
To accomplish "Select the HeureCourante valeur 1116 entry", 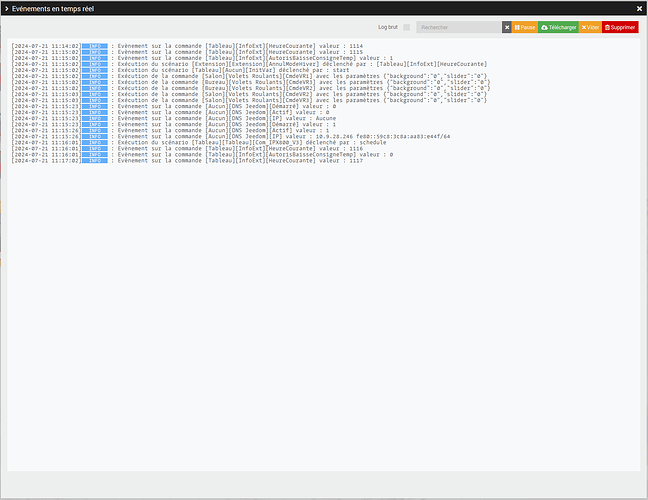I will point(187,148).
